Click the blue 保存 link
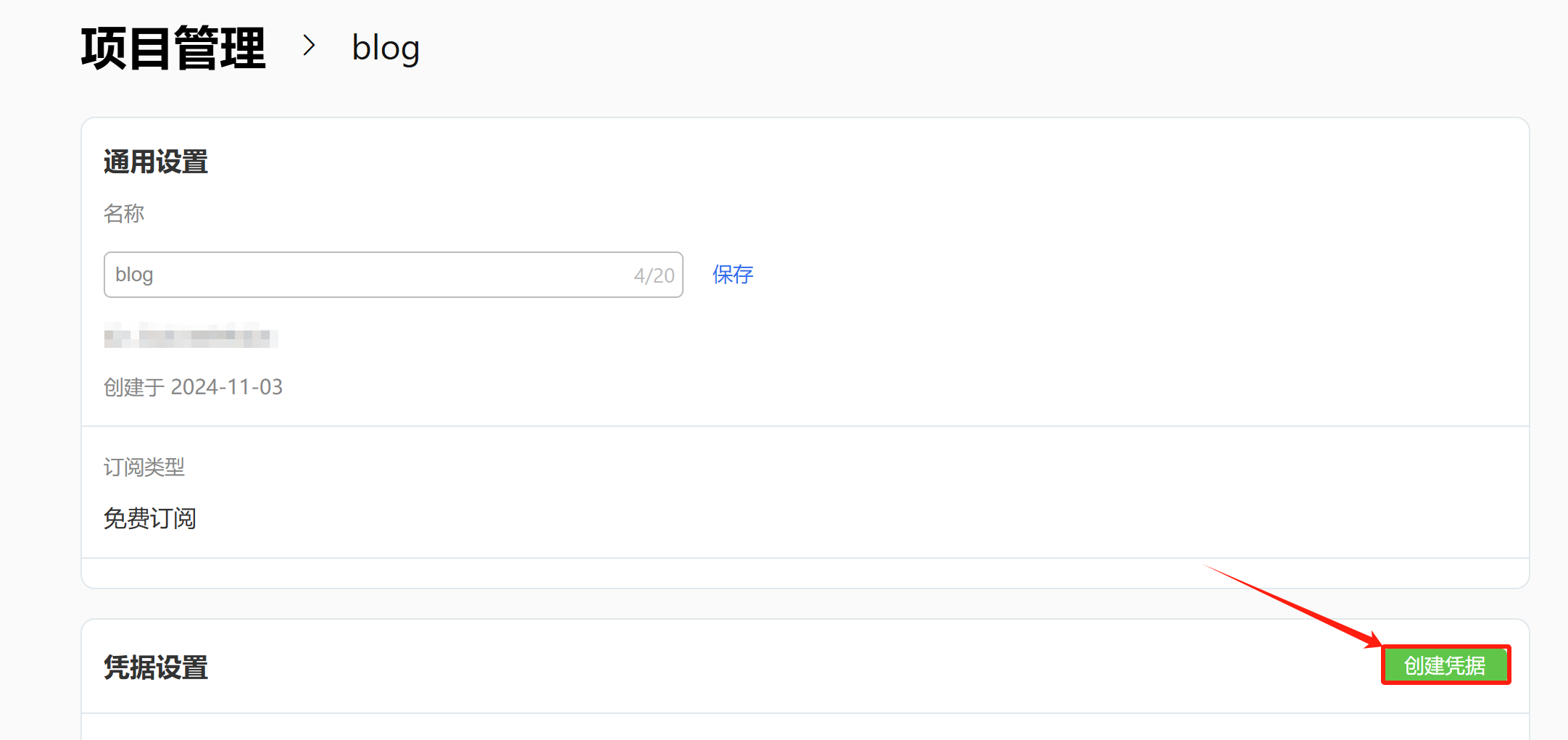Image resolution: width=1568 pixels, height=740 pixels. click(x=733, y=275)
